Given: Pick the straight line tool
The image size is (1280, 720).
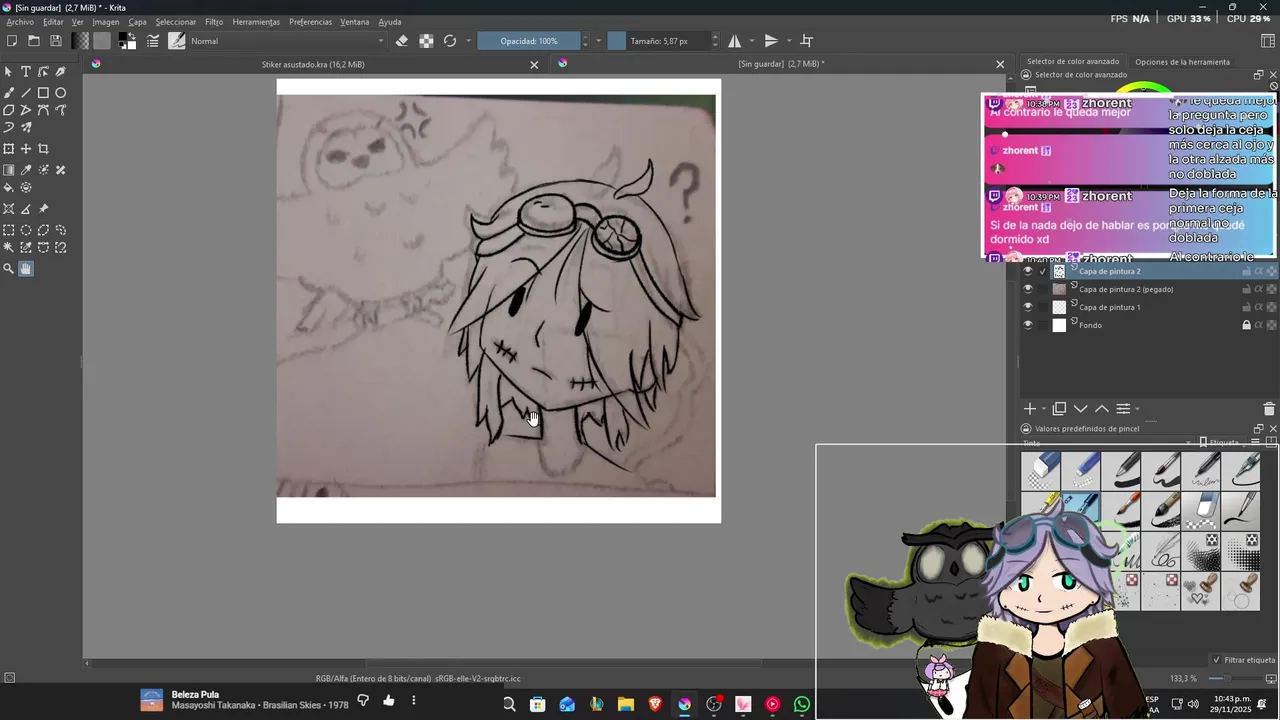Looking at the screenshot, I should (x=26, y=93).
